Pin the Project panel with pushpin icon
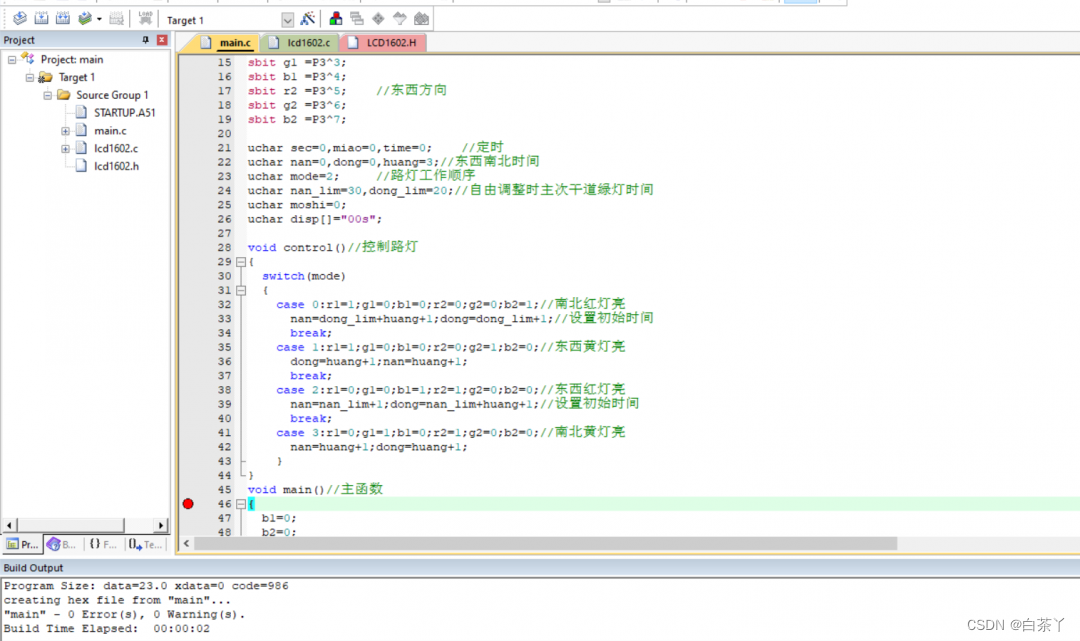The image size is (1080, 641). click(x=145, y=40)
